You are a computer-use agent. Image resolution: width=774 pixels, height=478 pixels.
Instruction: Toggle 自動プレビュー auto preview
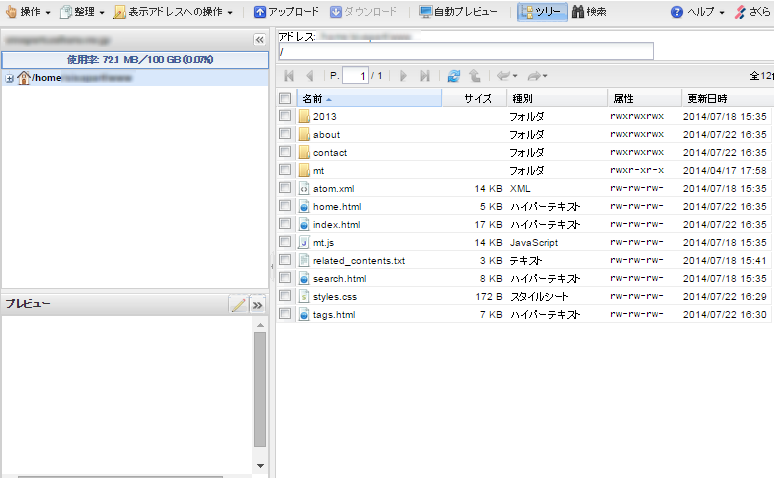tap(458, 12)
